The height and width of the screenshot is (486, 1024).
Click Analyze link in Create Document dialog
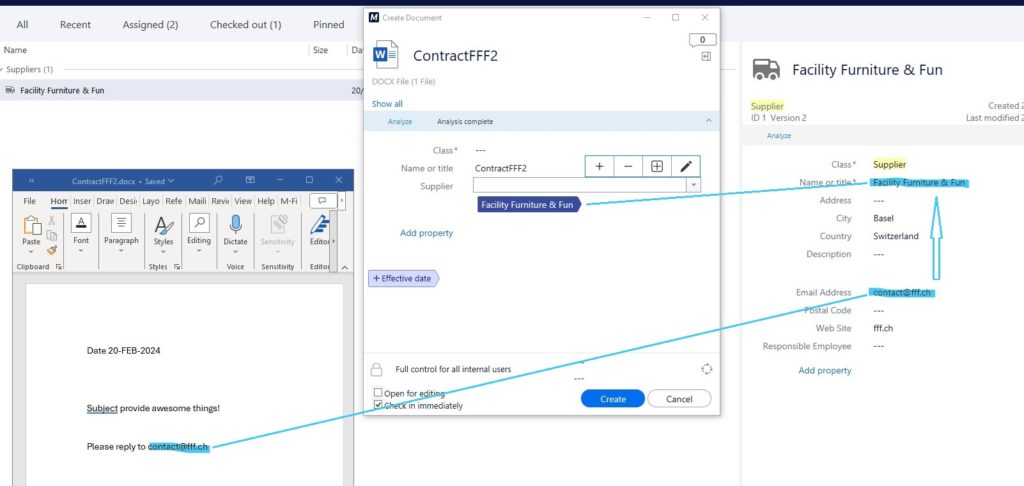[x=400, y=122]
